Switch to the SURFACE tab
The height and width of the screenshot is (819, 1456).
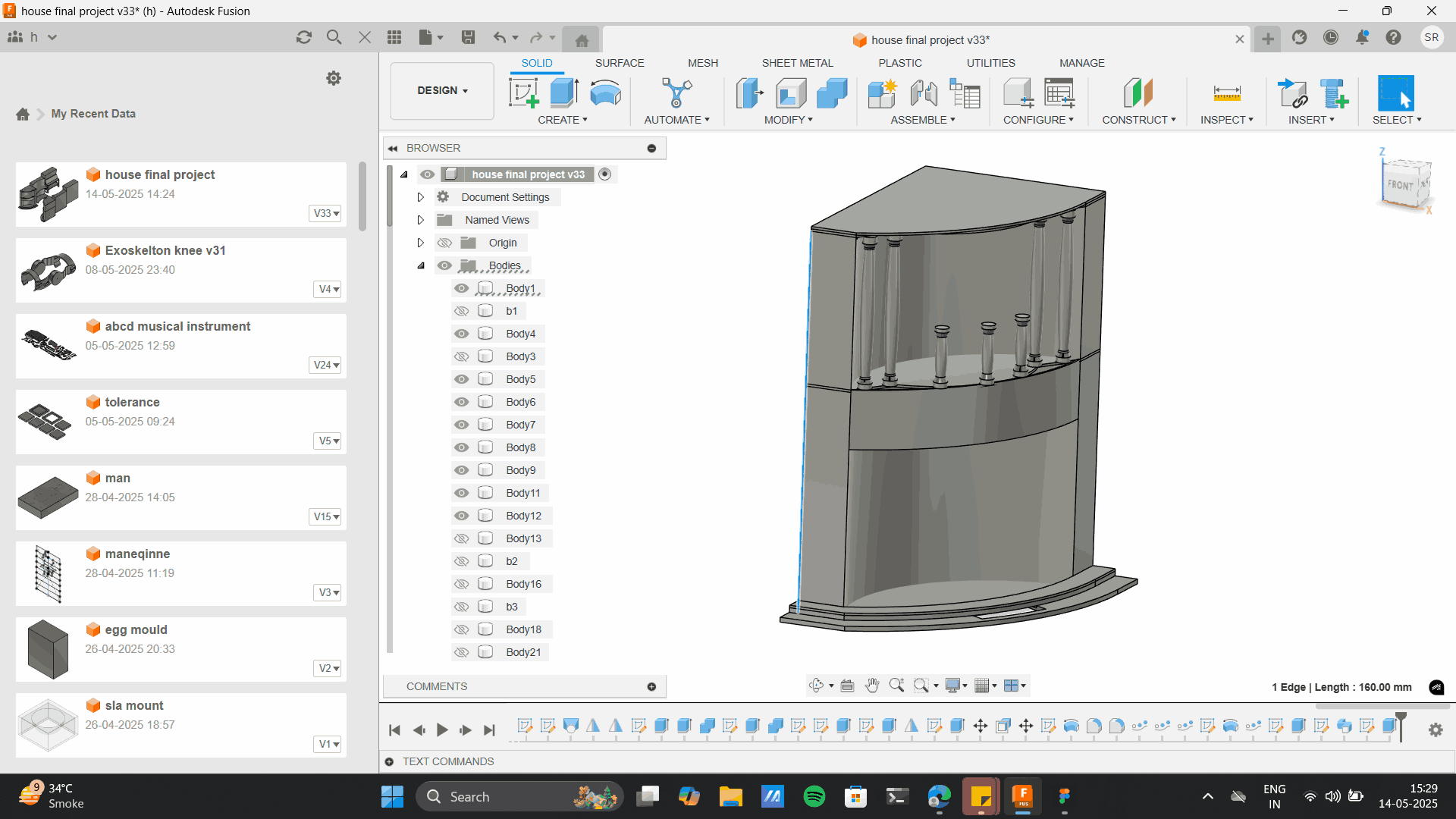click(620, 63)
